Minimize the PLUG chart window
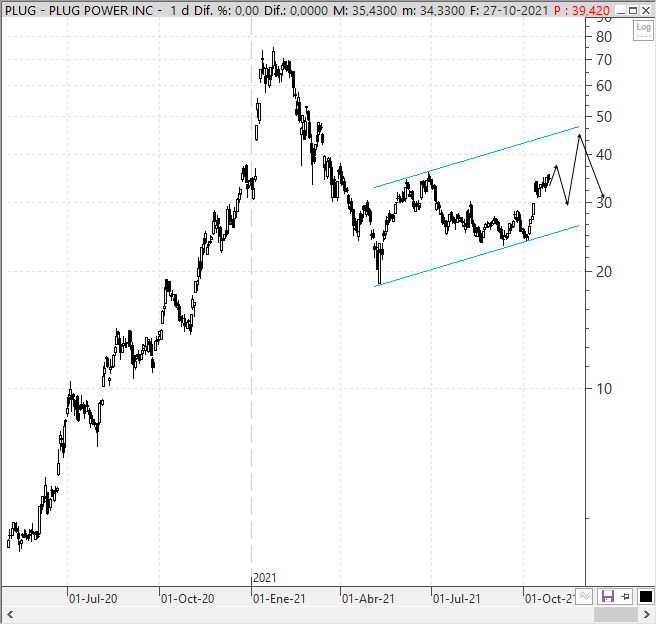Image resolution: width=657 pixels, height=625 pixels. pyautogui.click(x=621, y=10)
